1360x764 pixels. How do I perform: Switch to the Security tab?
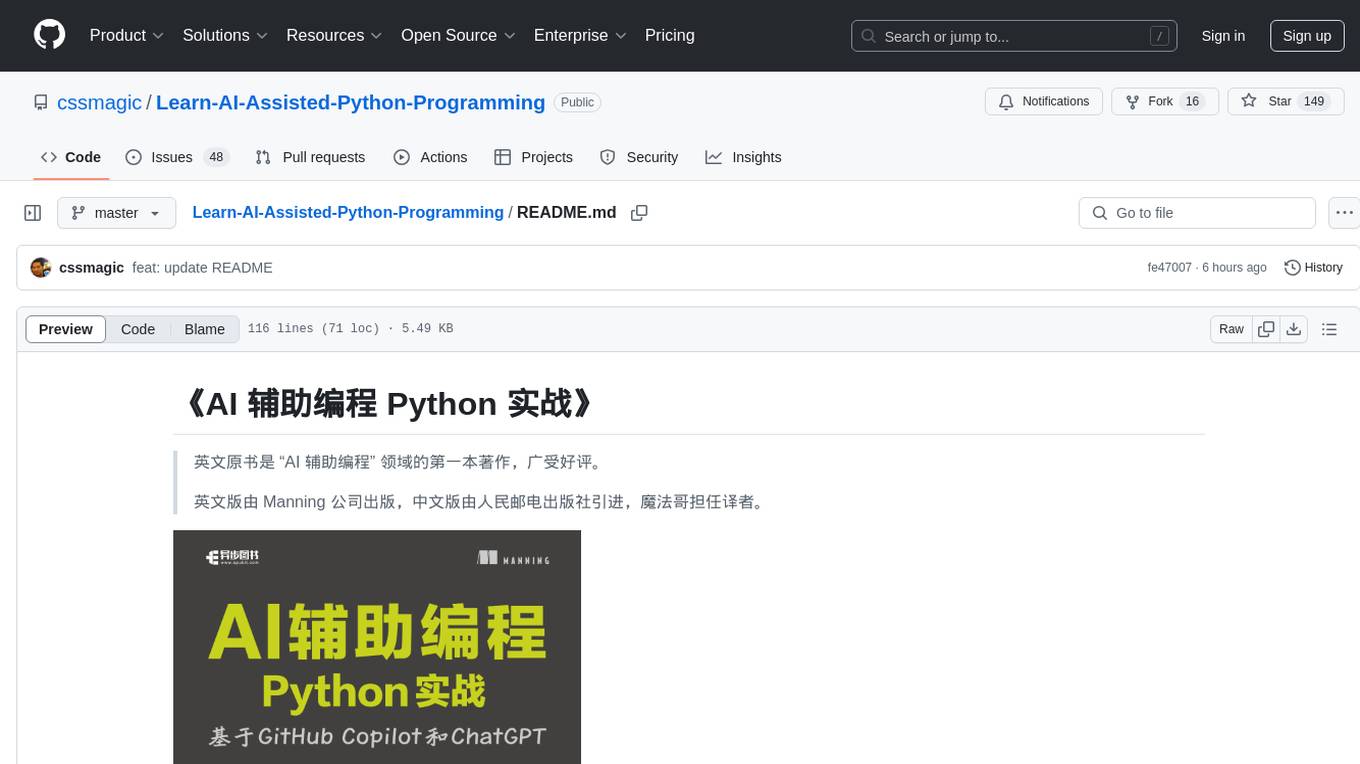639,157
